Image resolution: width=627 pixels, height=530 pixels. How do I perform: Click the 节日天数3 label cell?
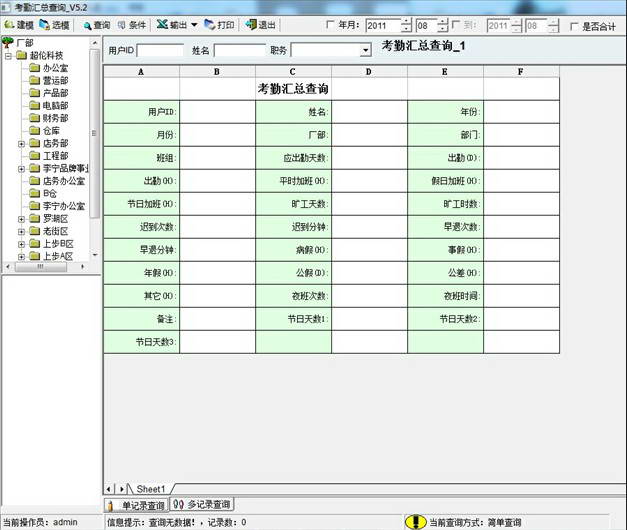pyautogui.click(x=141, y=342)
